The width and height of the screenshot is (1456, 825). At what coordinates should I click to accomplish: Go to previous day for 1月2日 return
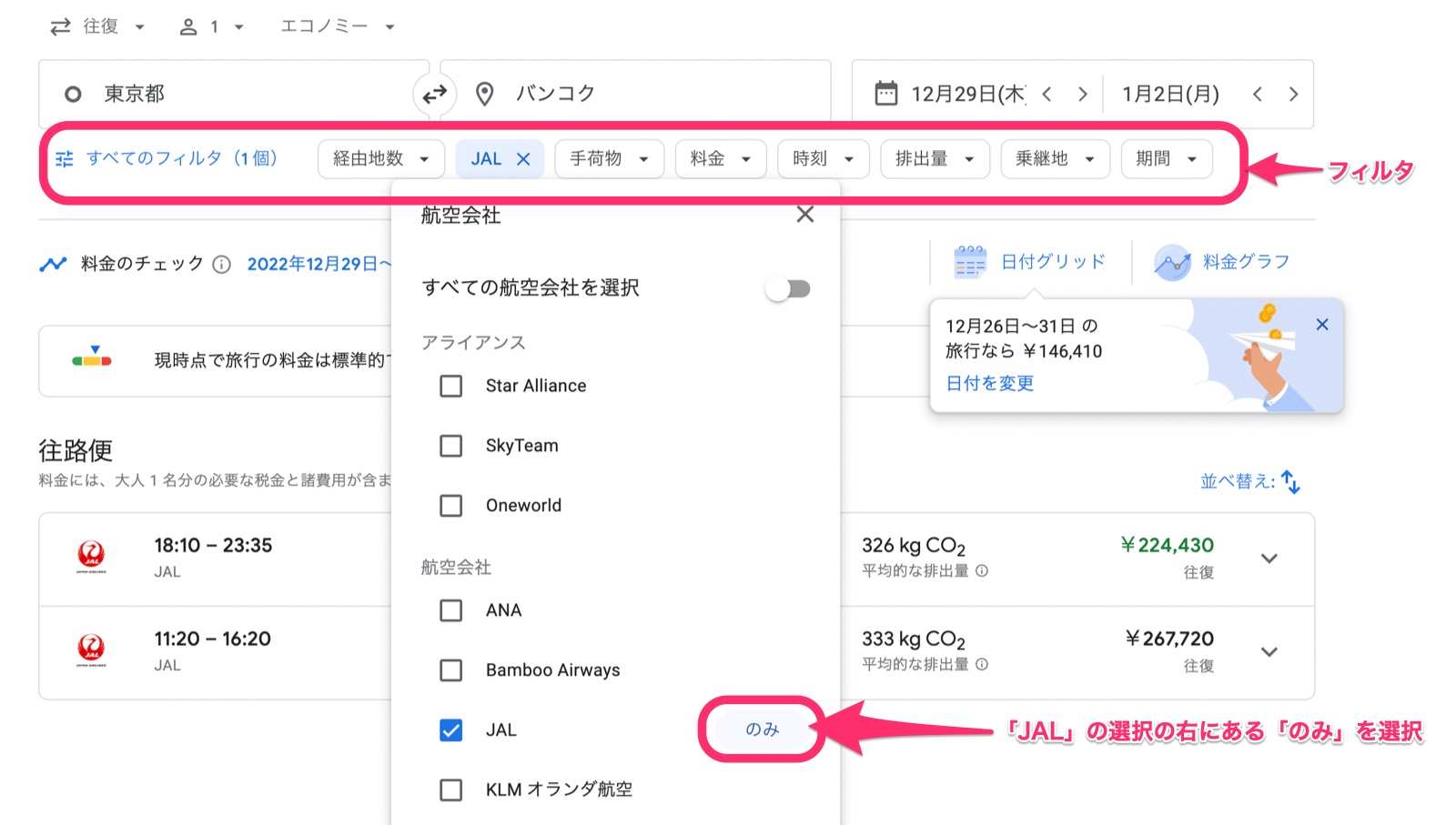(1257, 94)
